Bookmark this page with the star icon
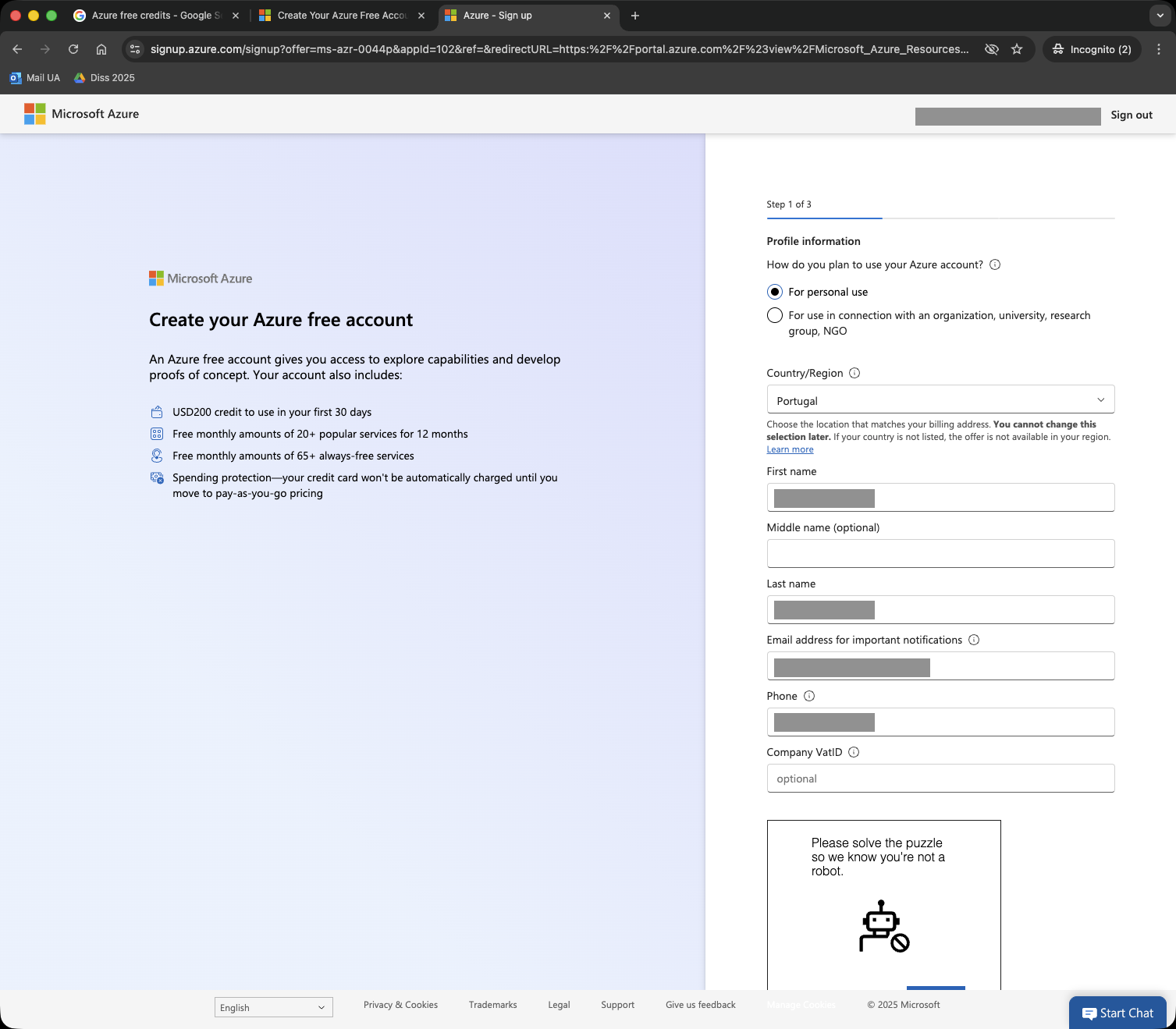This screenshot has width=1176, height=1029. (x=1017, y=49)
